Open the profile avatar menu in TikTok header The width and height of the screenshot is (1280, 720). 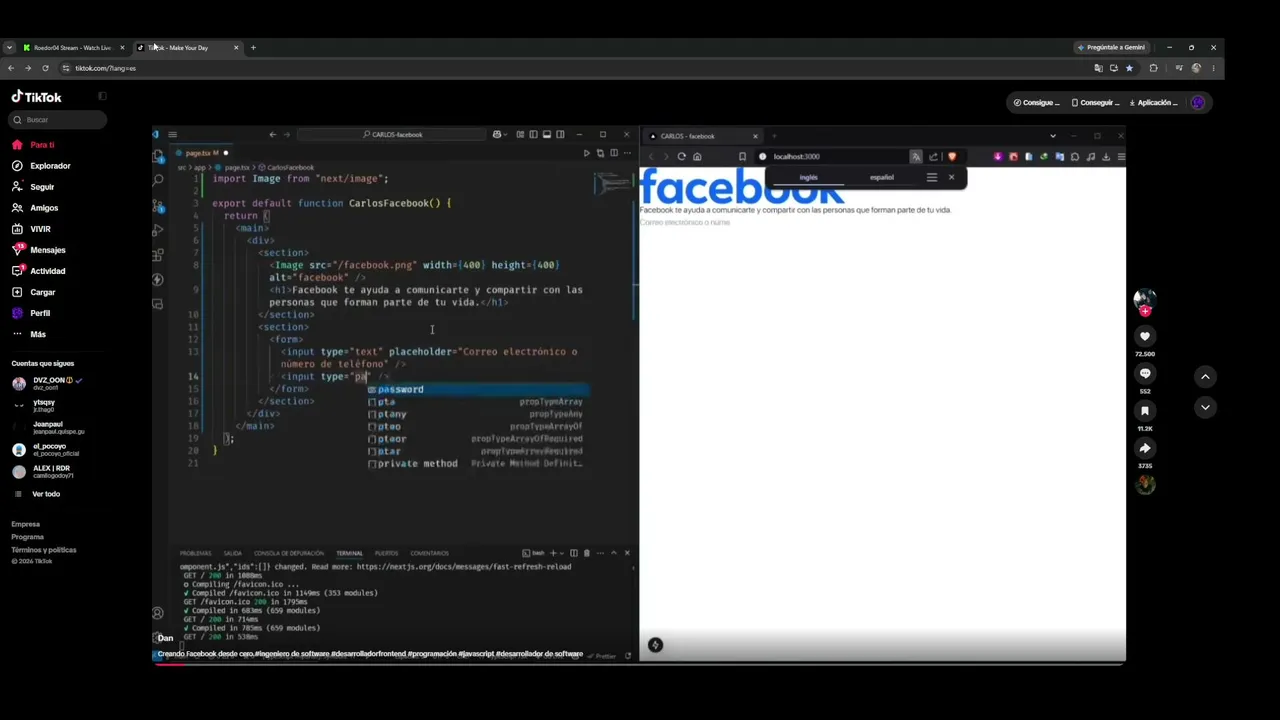tap(1198, 102)
